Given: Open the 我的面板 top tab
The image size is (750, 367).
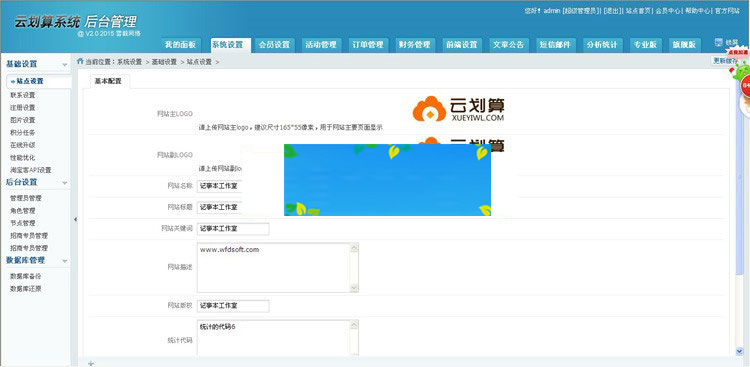Looking at the screenshot, I should point(180,45).
